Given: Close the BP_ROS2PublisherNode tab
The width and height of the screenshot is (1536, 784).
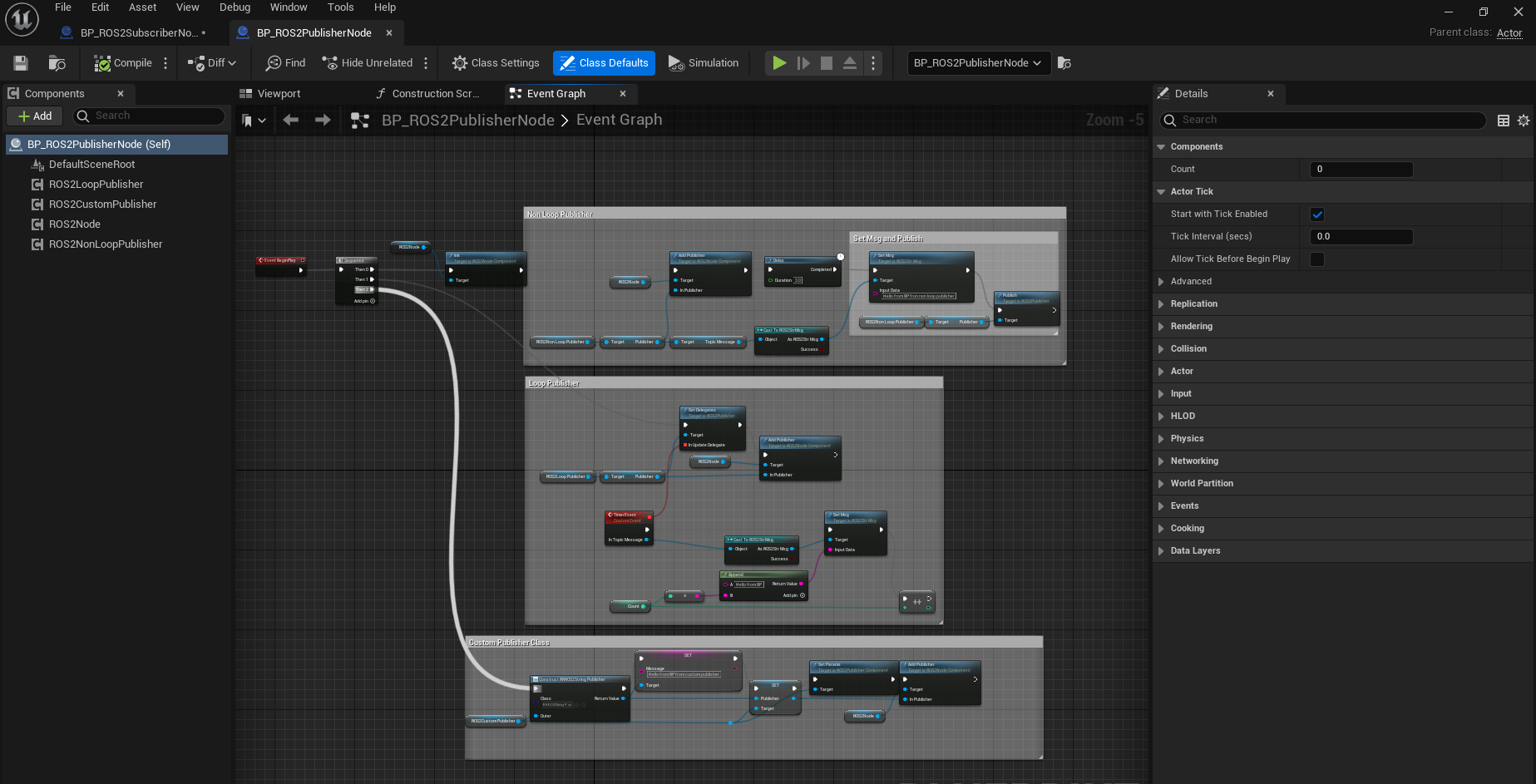Looking at the screenshot, I should tap(389, 33).
